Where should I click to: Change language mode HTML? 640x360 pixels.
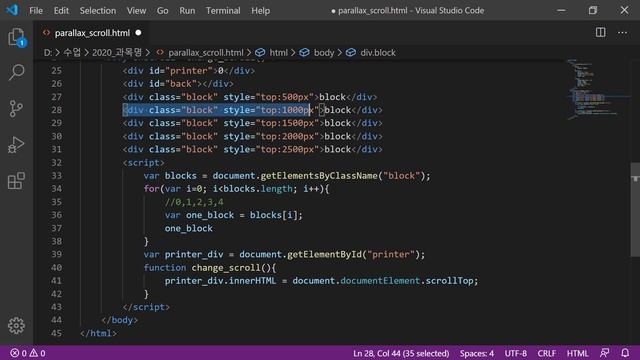click(x=577, y=353)
